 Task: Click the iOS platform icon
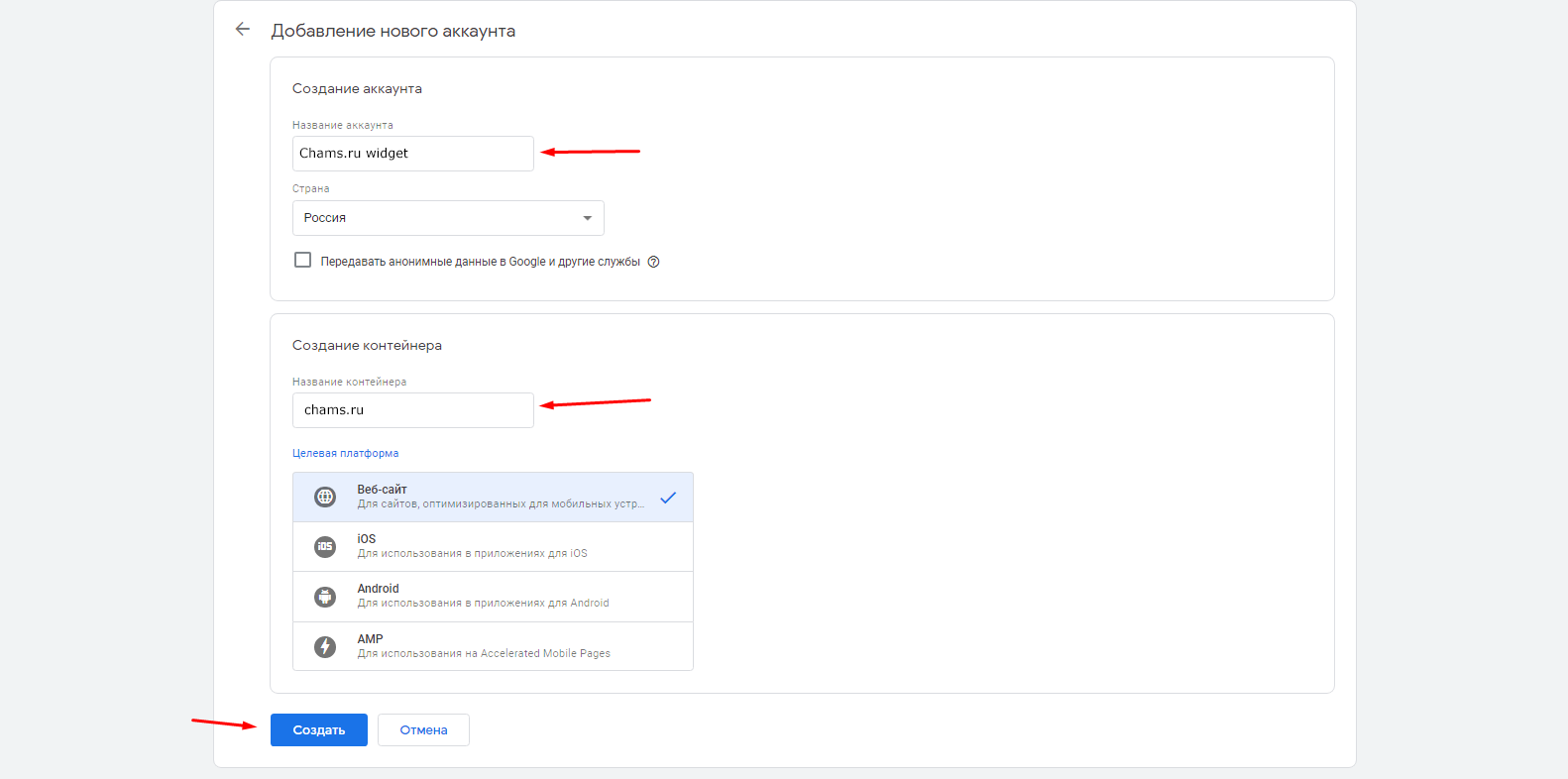tap(325, 546)
